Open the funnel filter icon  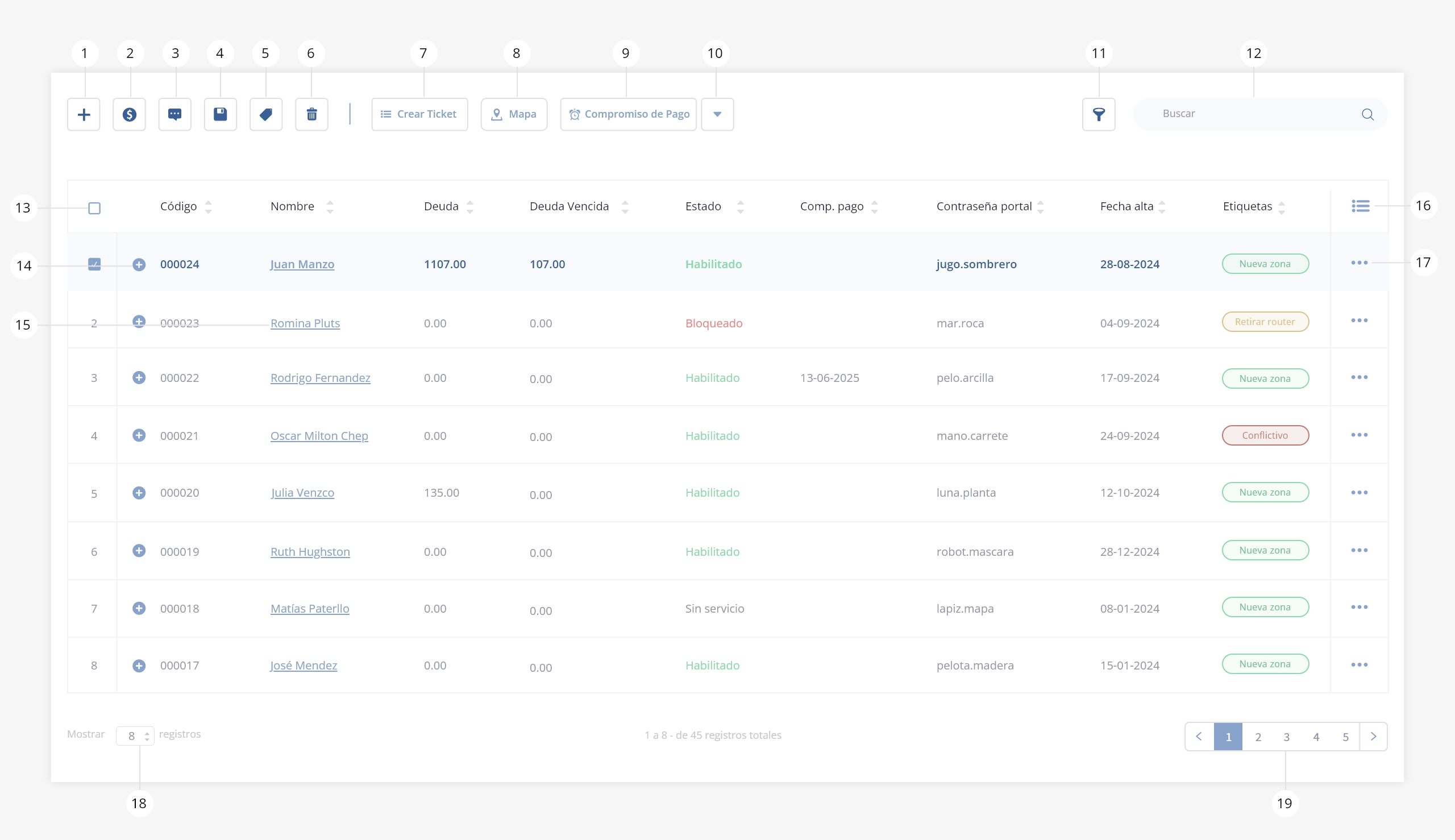[x=1099, y=114]
